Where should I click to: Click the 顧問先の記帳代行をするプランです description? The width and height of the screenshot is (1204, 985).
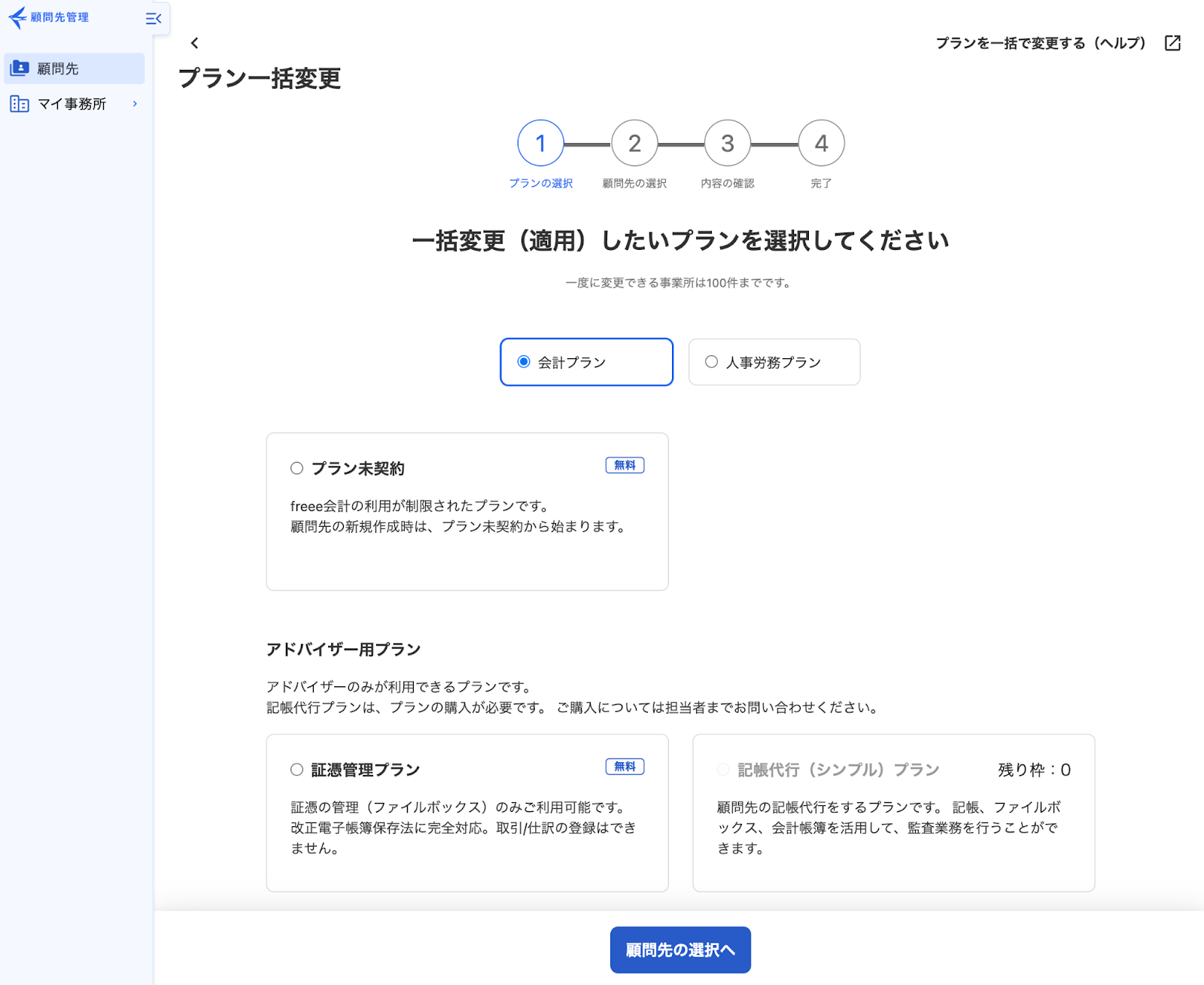(x=889, y=827)
